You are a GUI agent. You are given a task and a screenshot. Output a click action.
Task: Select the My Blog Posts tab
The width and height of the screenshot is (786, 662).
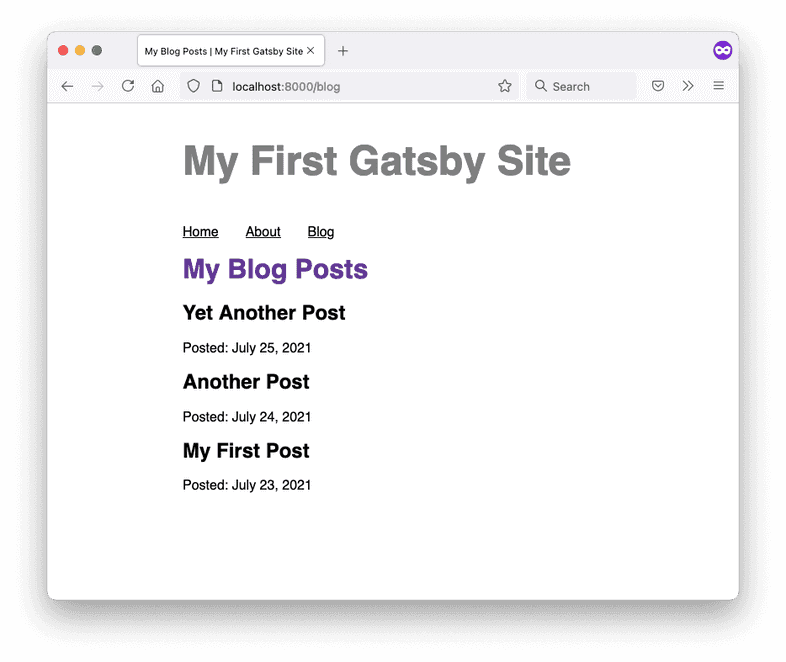coord(223,51)
